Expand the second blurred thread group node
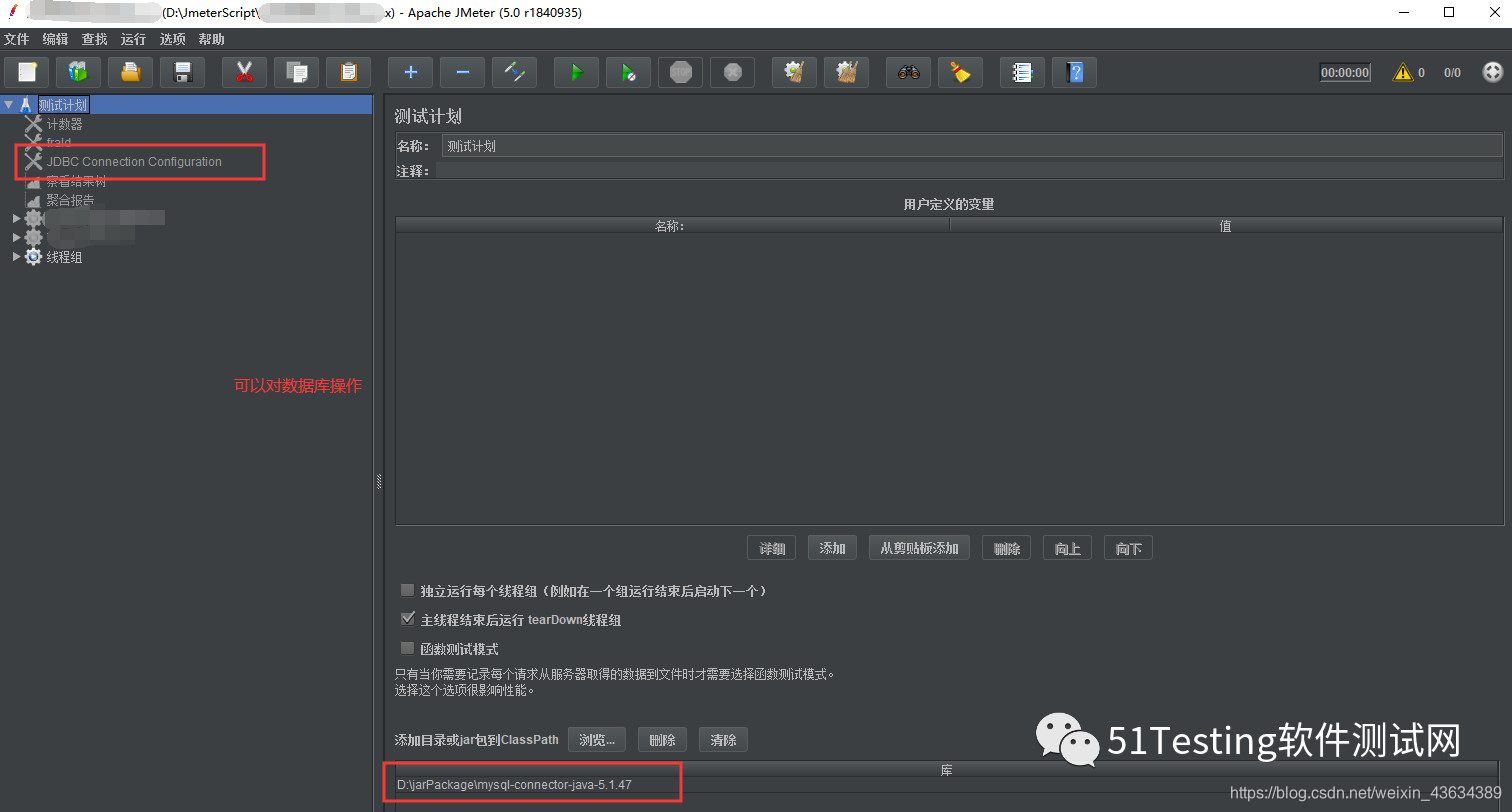Image resolution: width=1512 pixels, height=812 pixels. [17, 237]
